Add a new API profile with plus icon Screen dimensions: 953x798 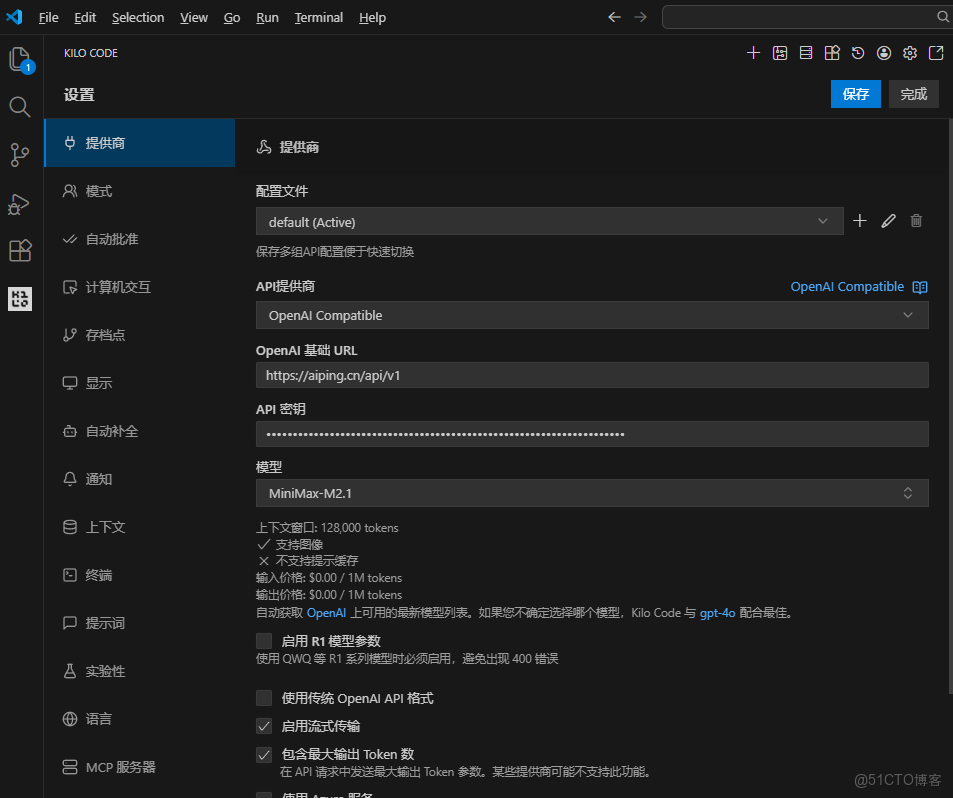(x=860, y=220)
